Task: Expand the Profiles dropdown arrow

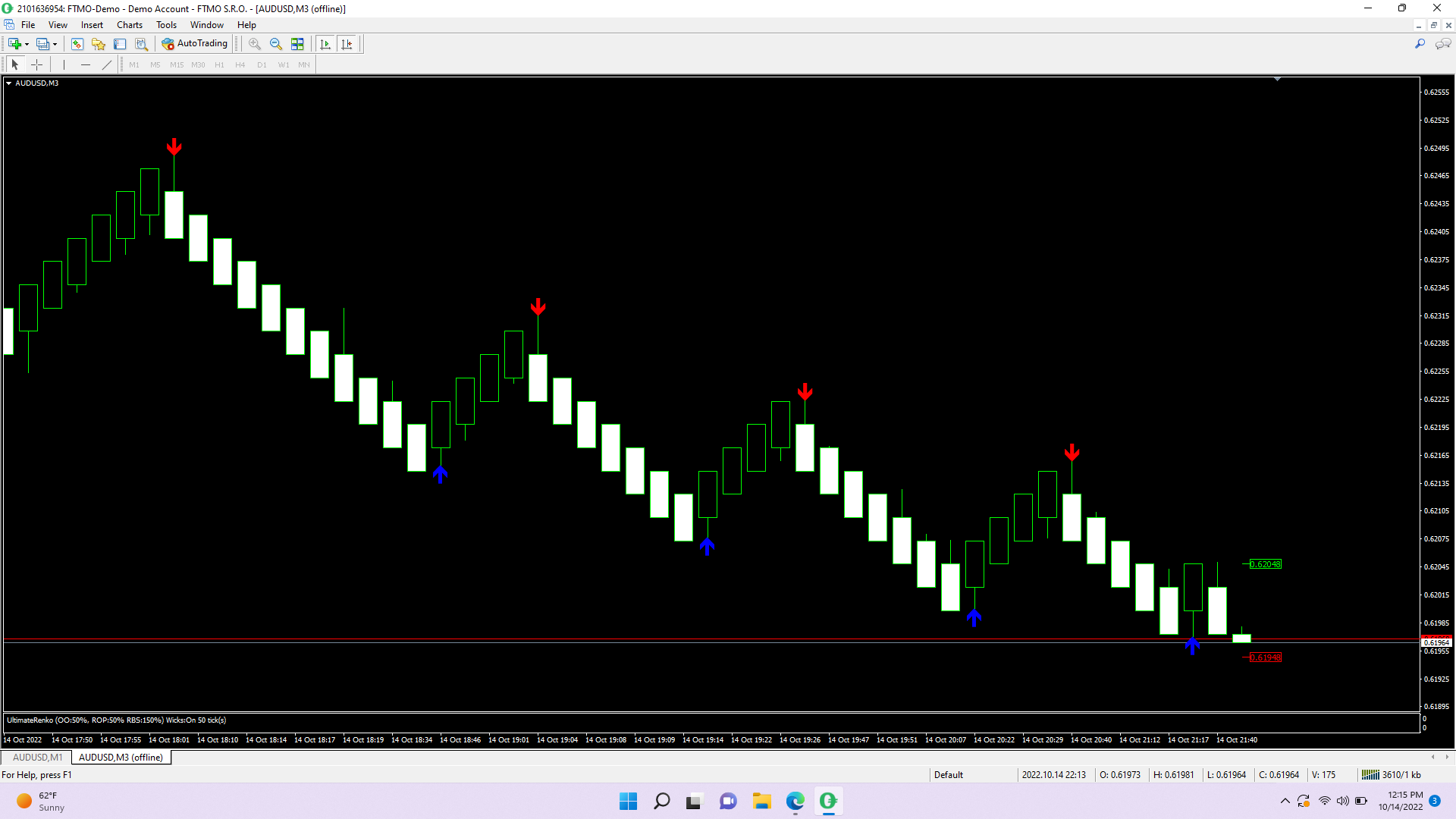Action: [55, 44]
